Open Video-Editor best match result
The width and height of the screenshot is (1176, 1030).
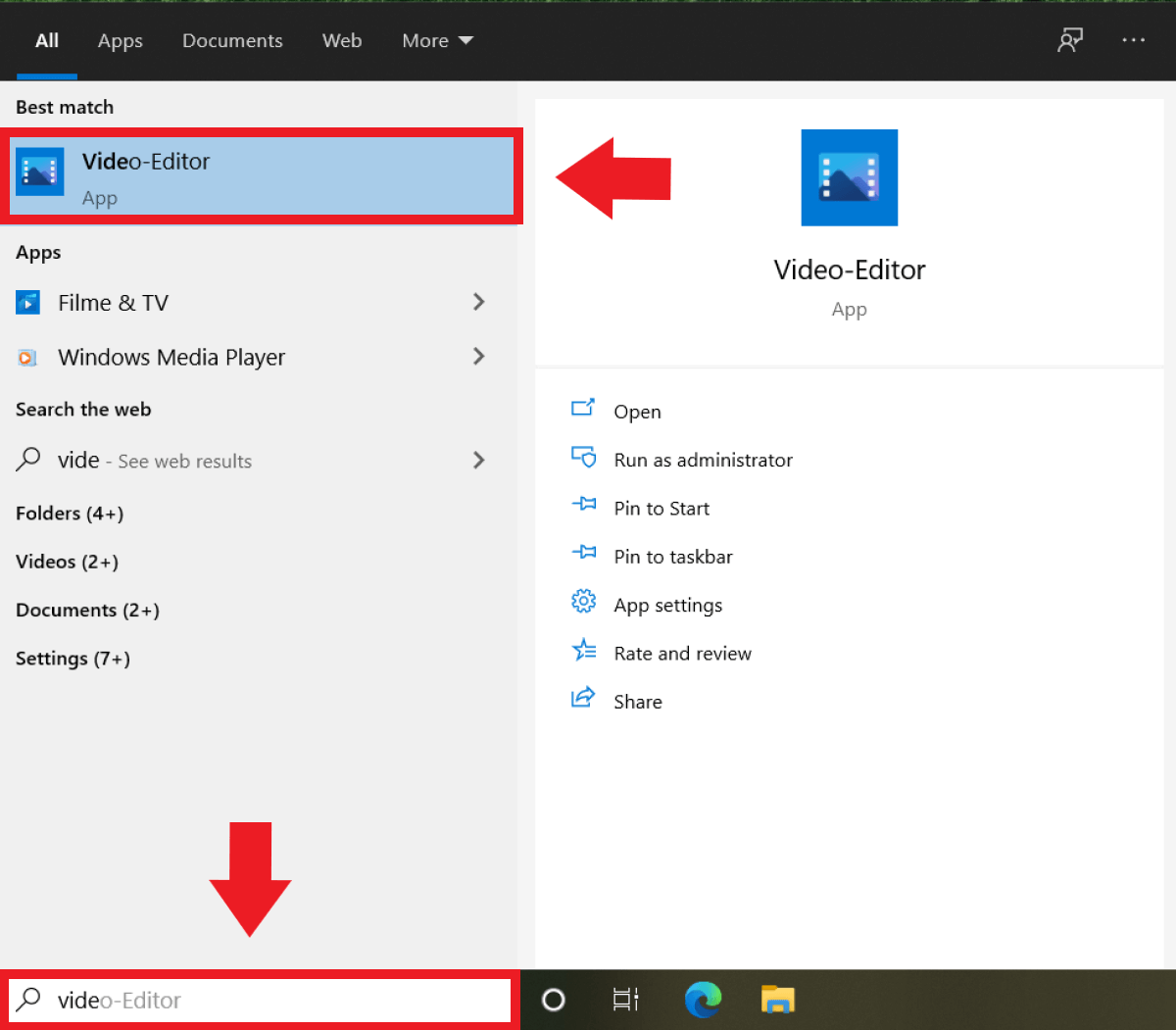(261, 176)
